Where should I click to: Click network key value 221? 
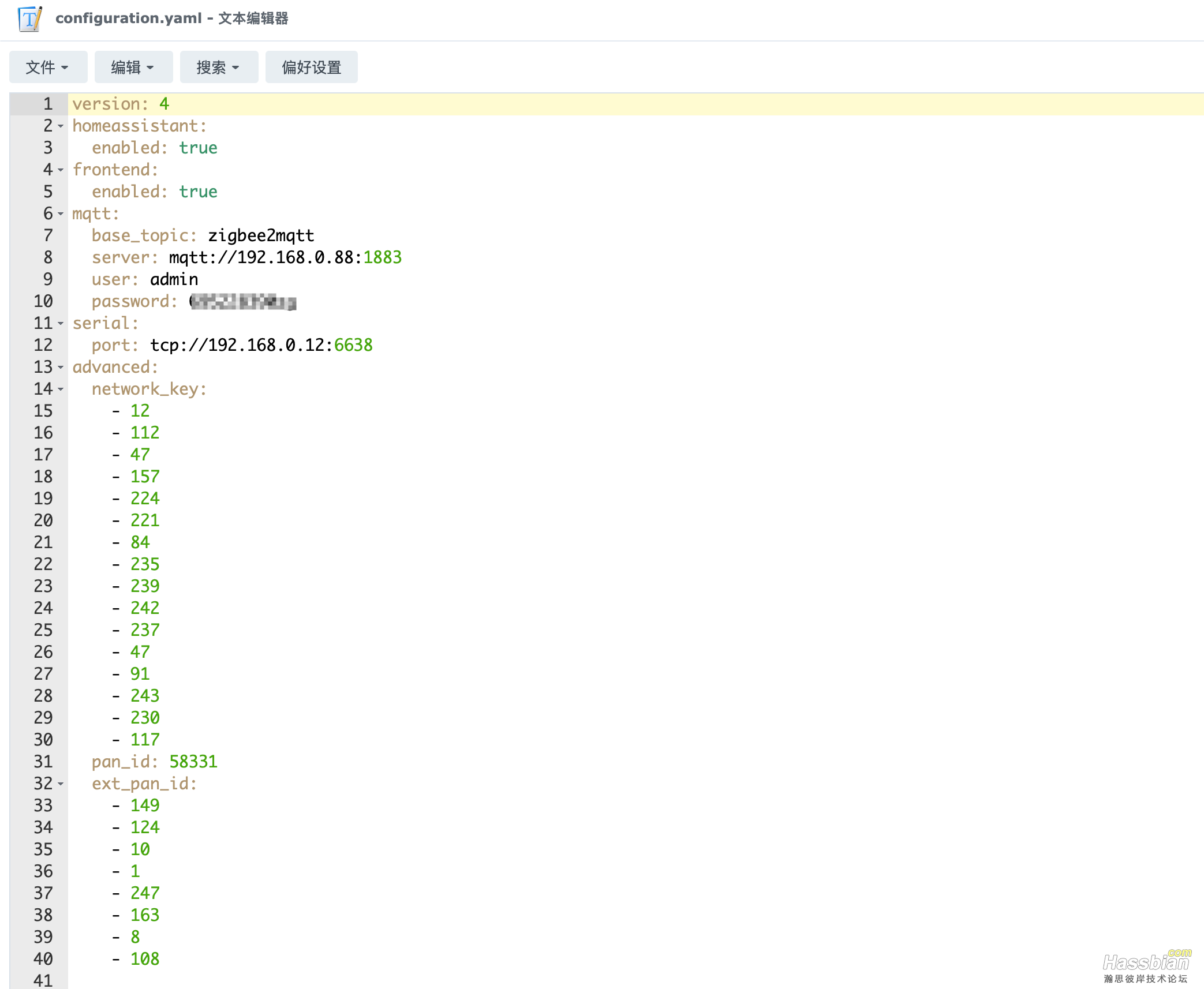145,521
